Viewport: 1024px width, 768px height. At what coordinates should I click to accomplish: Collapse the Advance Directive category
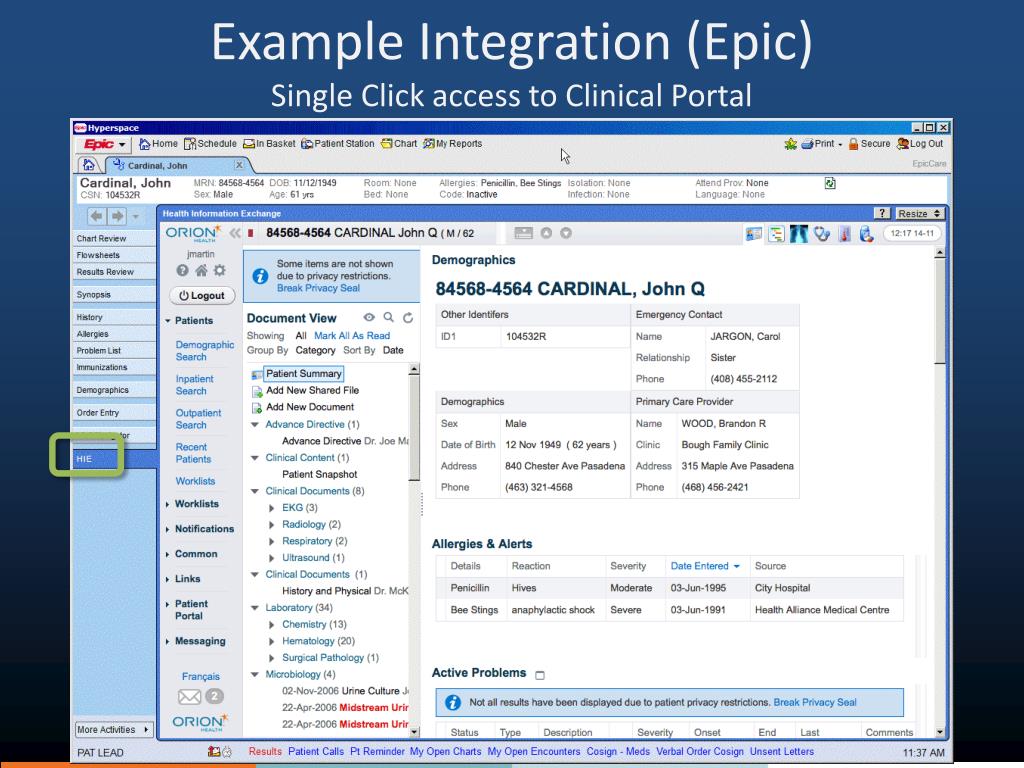(255, 424)
